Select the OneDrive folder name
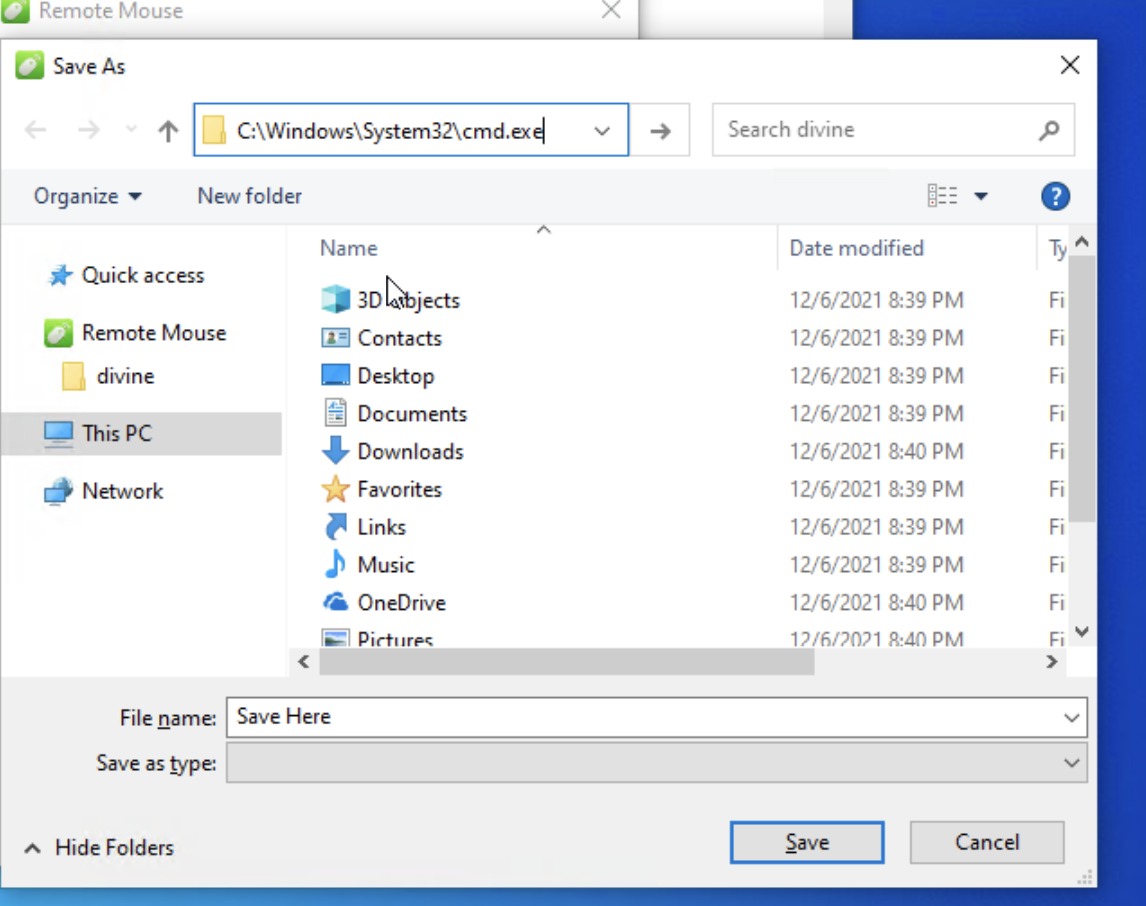This screenshot has width=1146, height=906. [402, 603]
